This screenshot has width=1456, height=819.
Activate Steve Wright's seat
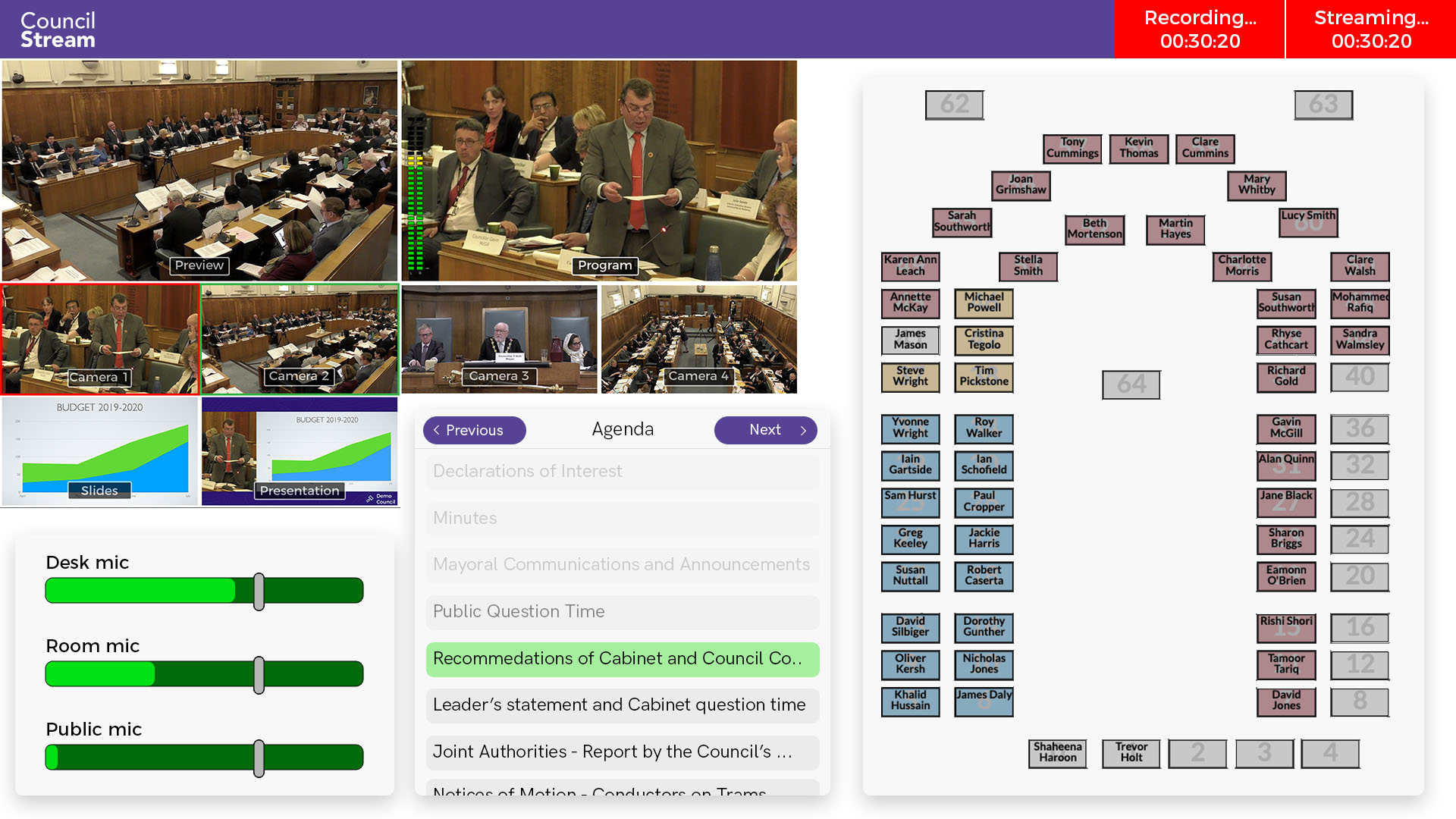pos(910,377)
